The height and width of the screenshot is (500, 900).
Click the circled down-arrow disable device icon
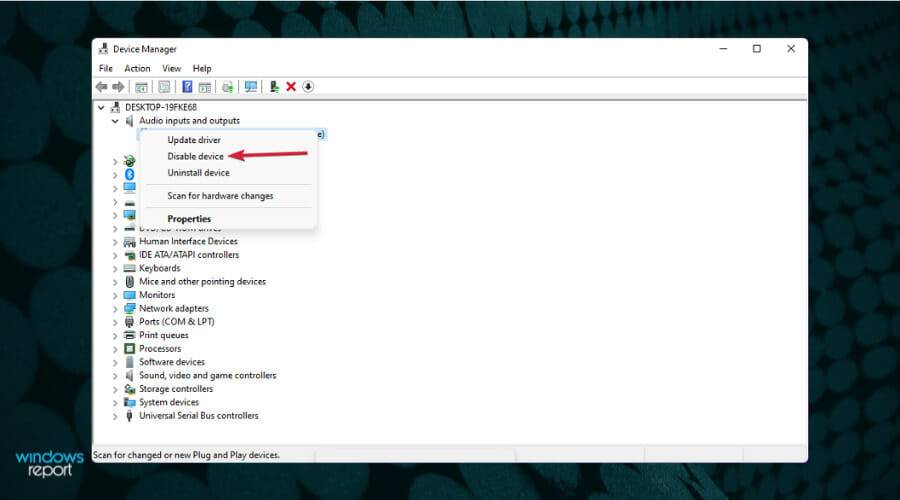(308, 87)
